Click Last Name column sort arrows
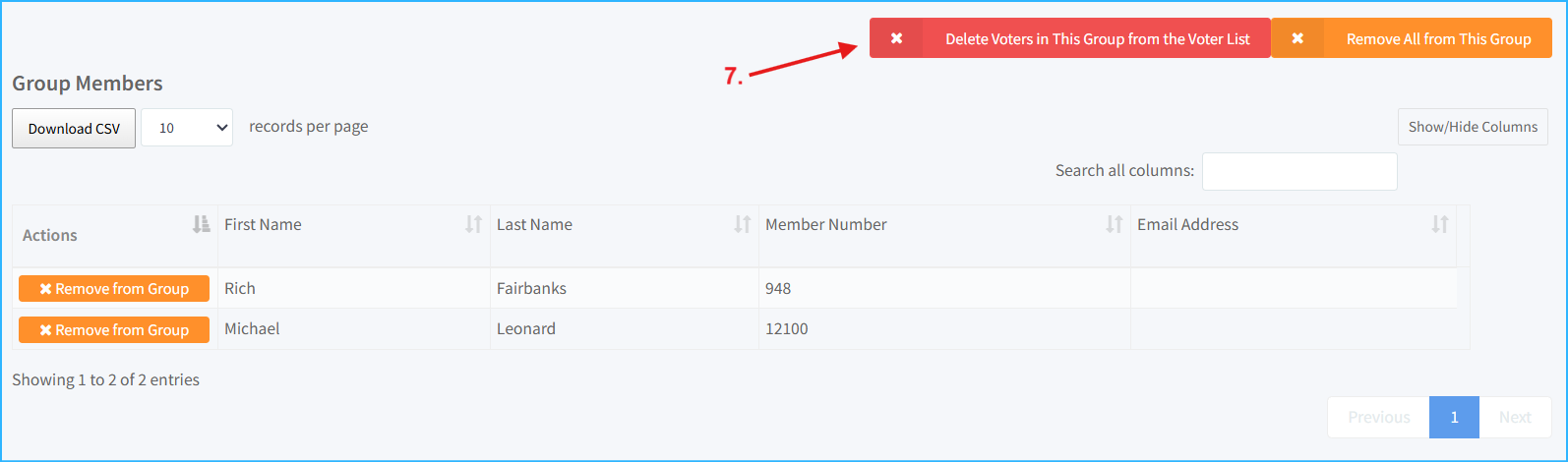Viewport: 1568px width, 462px height. (x=742, y=224)
